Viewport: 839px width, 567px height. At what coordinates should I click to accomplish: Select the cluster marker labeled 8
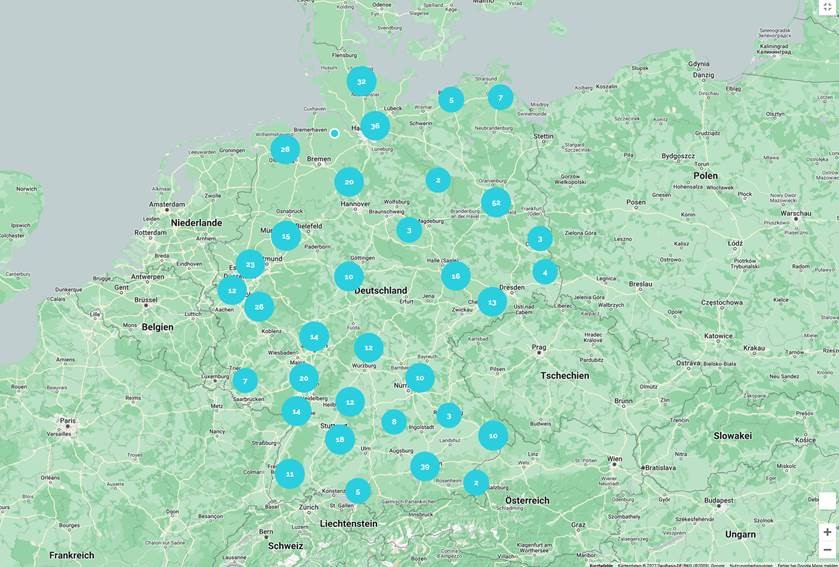tap(394, 422)
